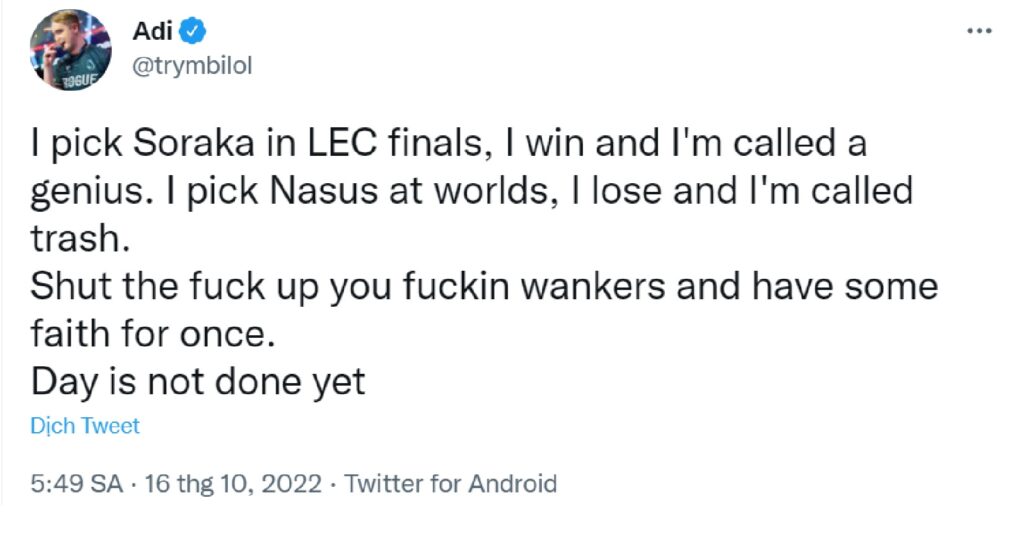Click the blue verified badge beside Adi
Viewport: 1024px width, 534px height.
click(x=194, y=32)
